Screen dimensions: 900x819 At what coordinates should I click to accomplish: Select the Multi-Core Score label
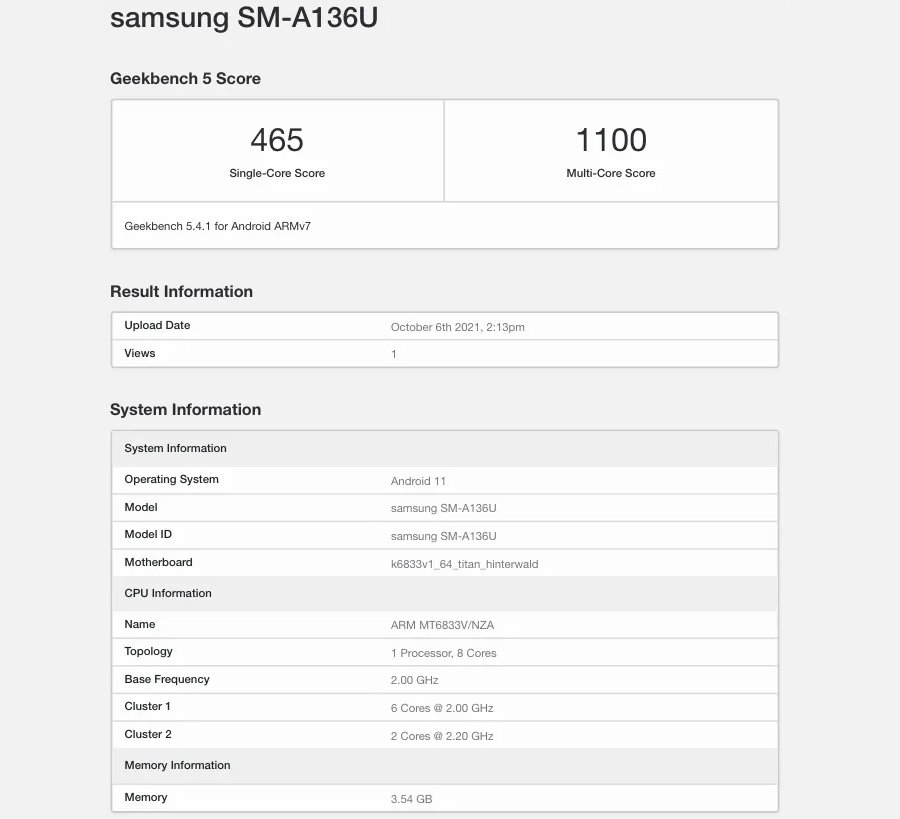coord(611,173)
